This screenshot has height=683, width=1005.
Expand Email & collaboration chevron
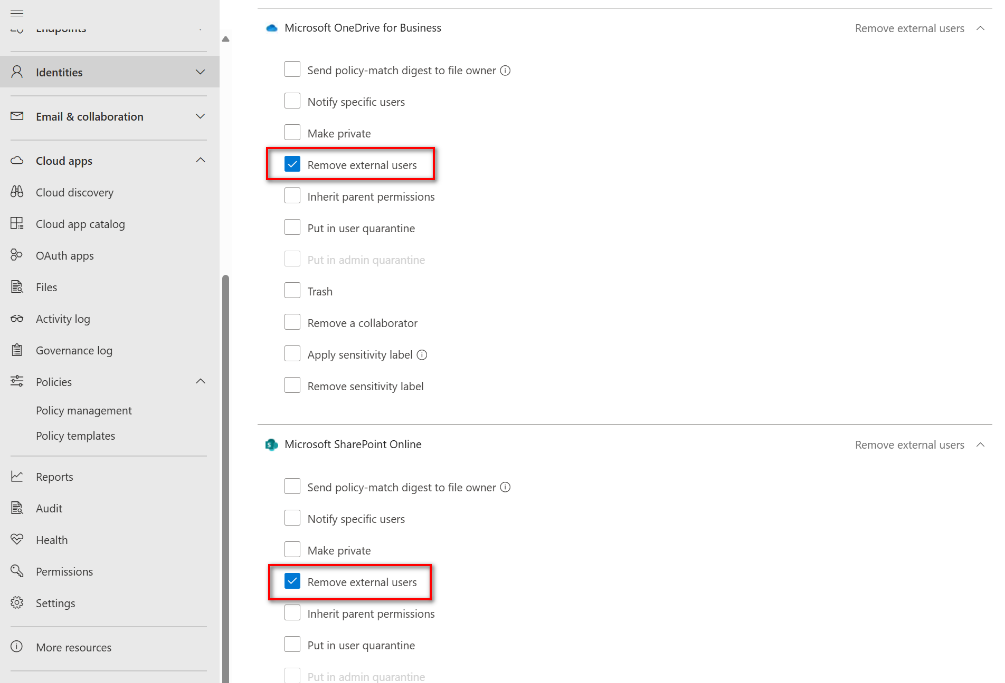tap(201, 116)
